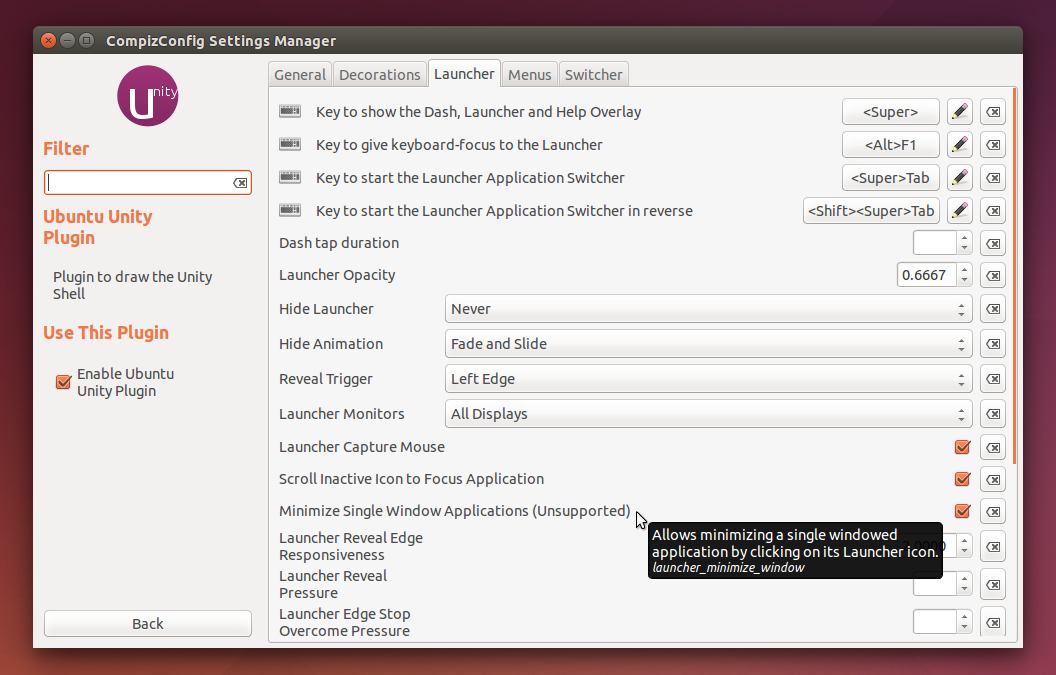Click pencil edit icon for Shift Super Tab binding
This screenshot has width=1056, height=675.
960,211
